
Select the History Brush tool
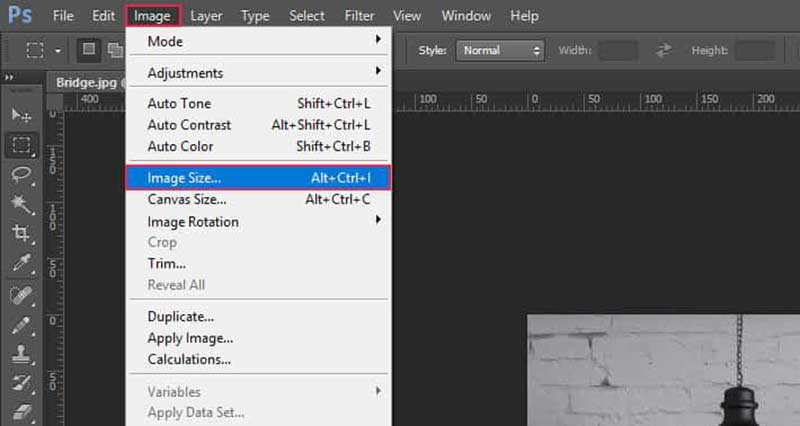(21, 383)
